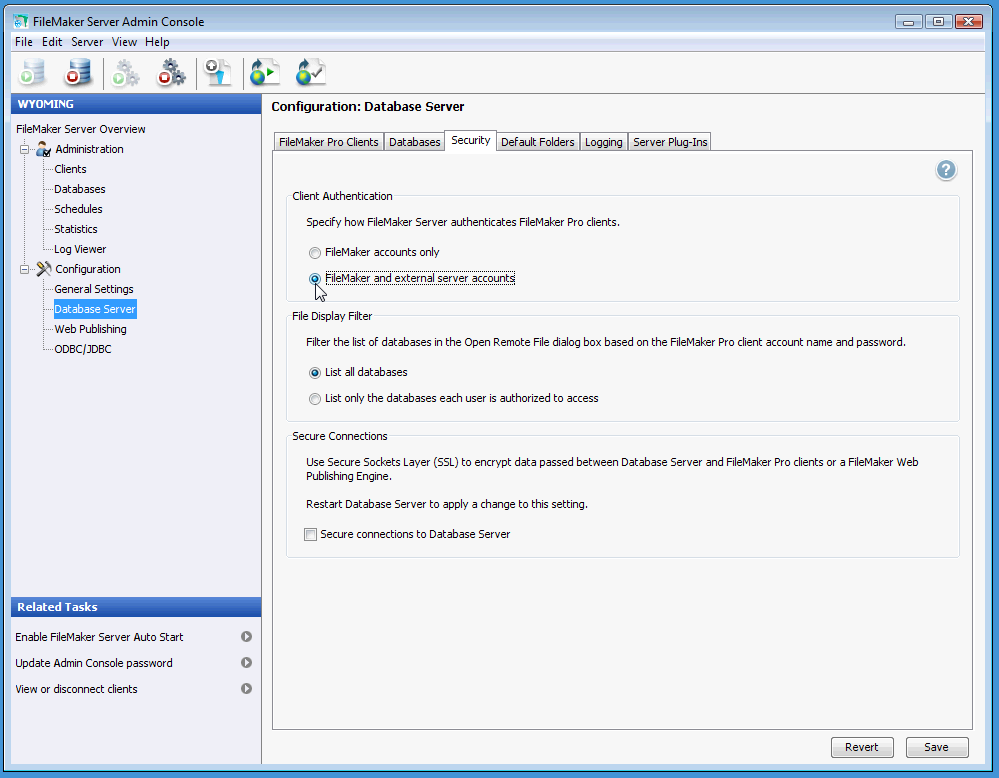Click the WYOMING server header
The image size is (999, 778).
[x=136, y=104]
